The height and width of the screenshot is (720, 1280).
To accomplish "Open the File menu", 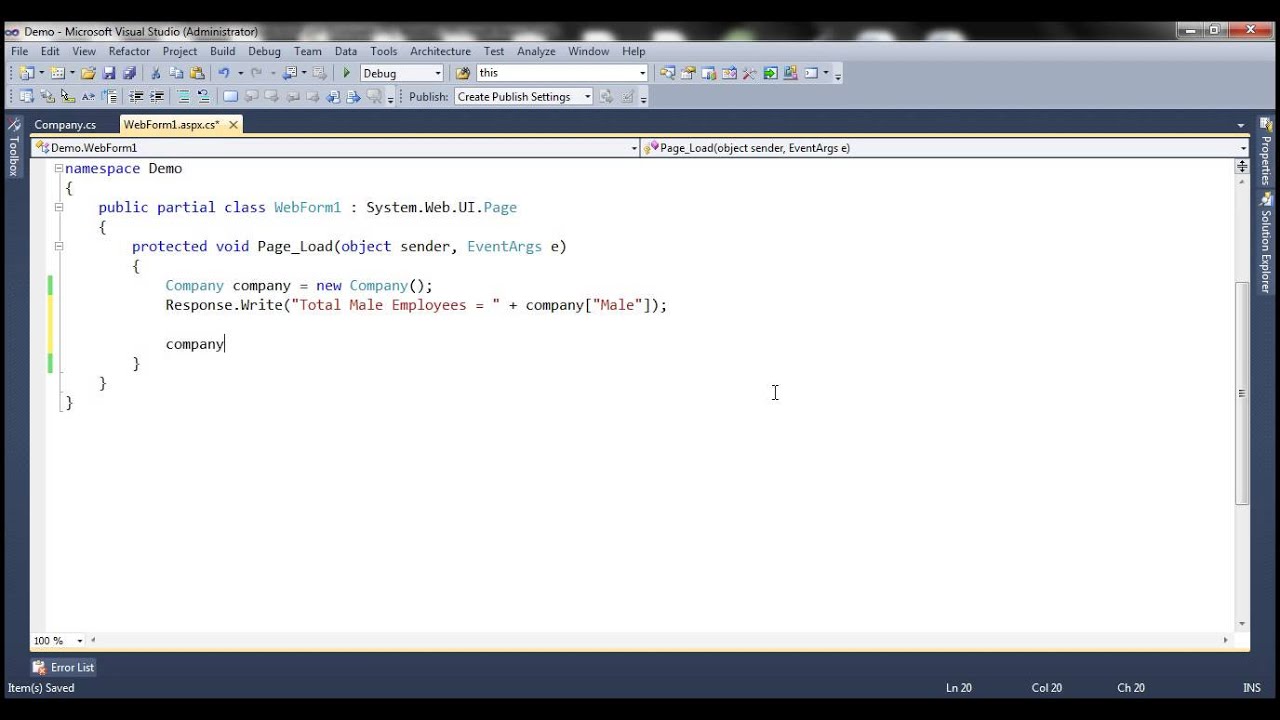I will coord(19,51).
